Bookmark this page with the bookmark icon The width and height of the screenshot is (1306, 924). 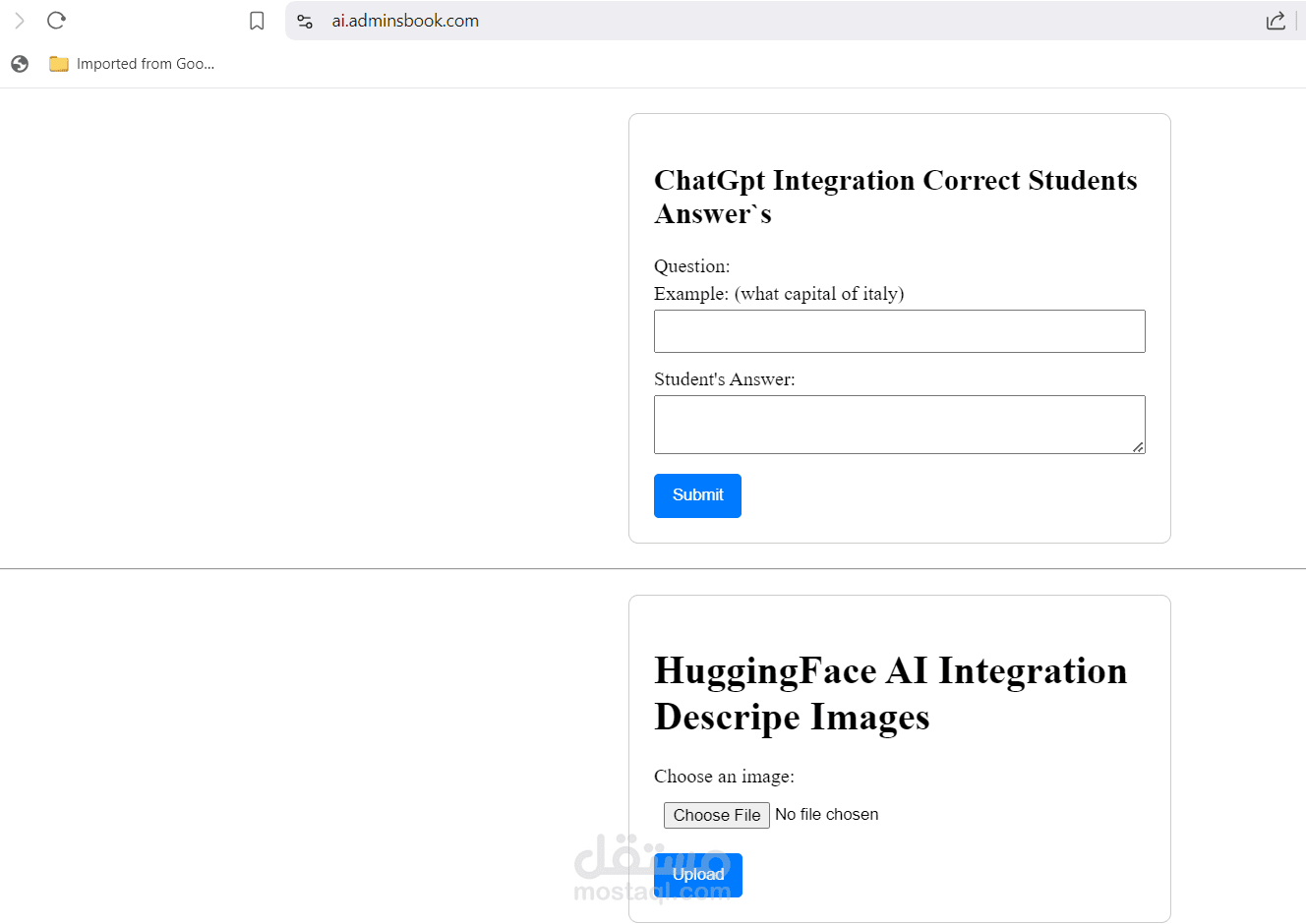(x=257, y=21)
